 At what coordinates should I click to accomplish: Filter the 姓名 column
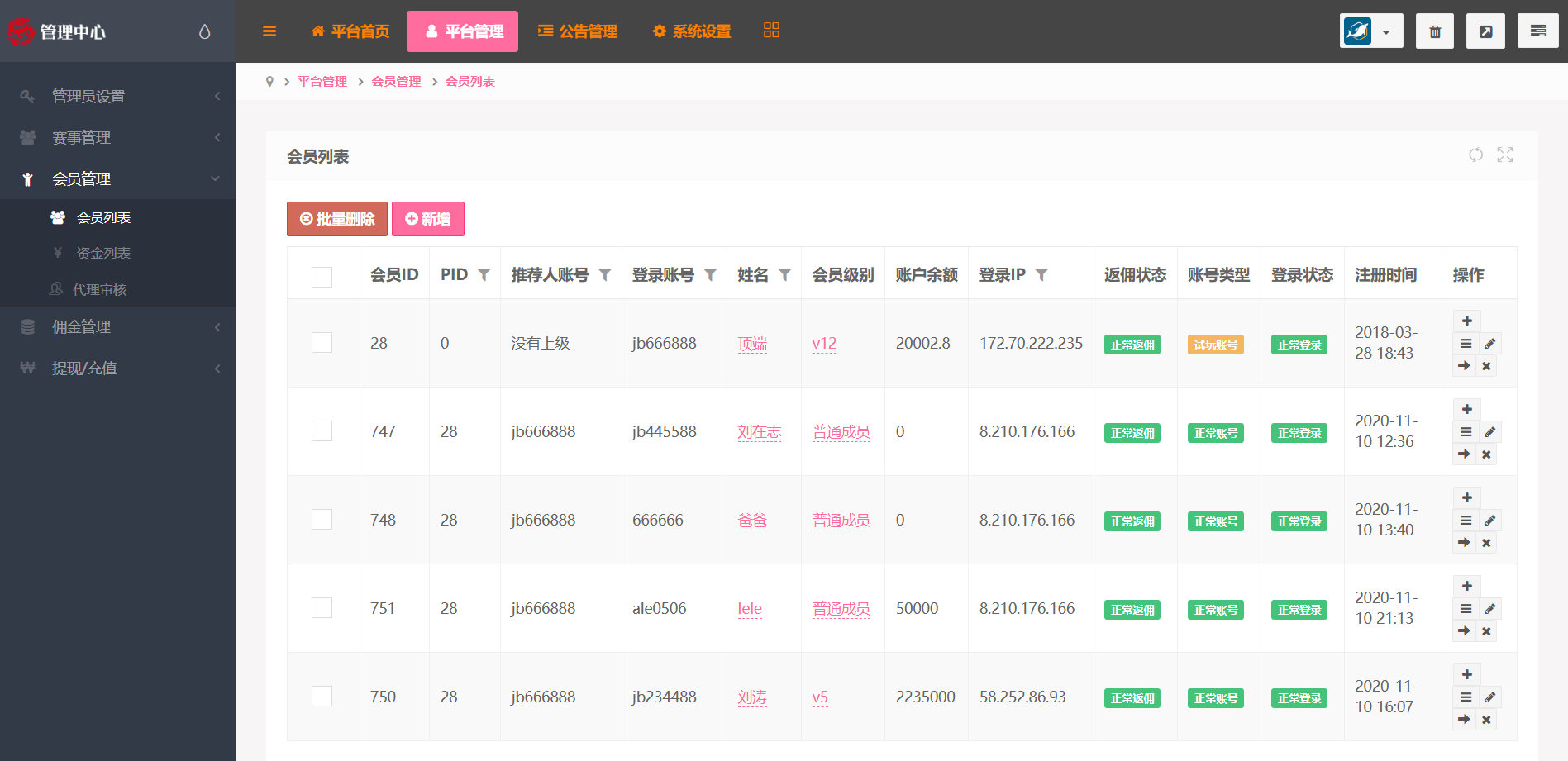coord(785,274)
